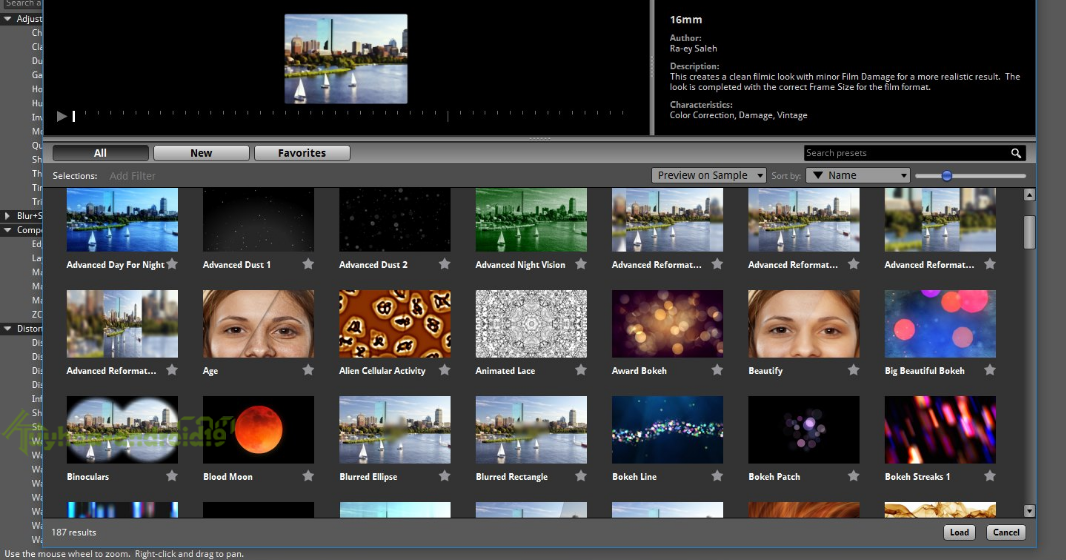The height and width of the screenshot is (560, 1066).
Task: Click the Bokeh Streaks 1 favorite star
Action: 990,476
